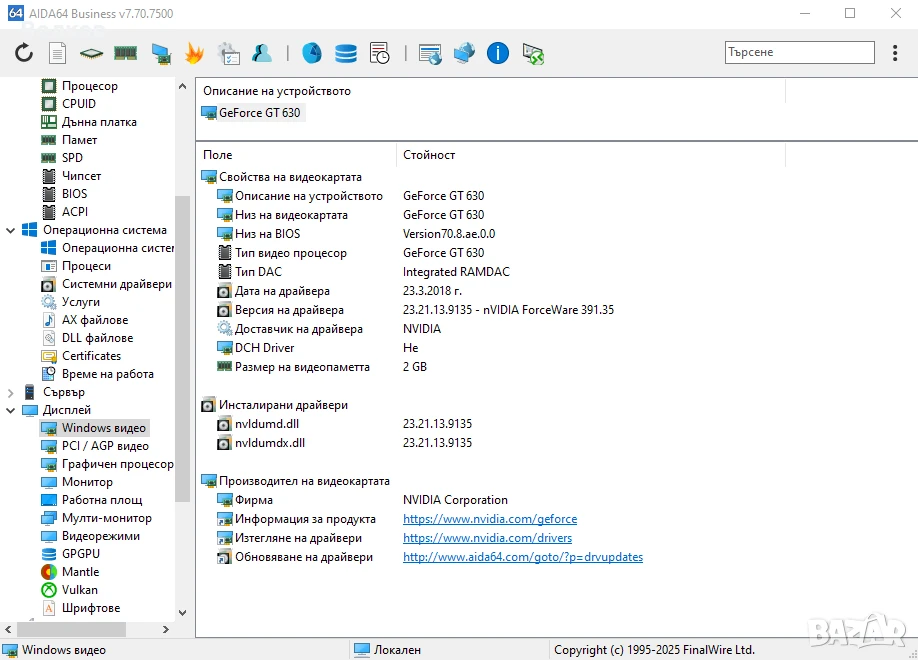Click tree scrollbar up arrow

(182, 86)
